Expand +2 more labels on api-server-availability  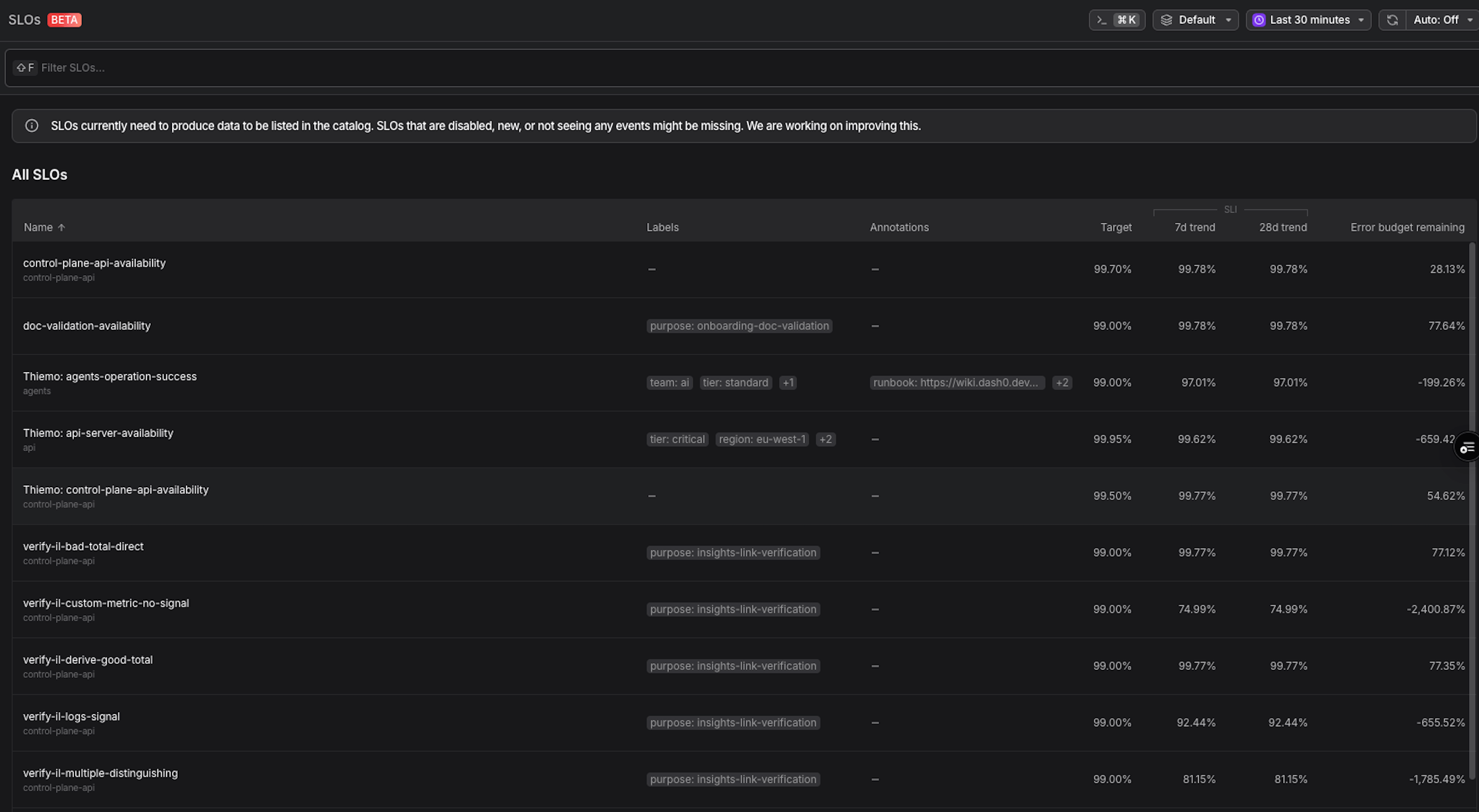point(826,440)
